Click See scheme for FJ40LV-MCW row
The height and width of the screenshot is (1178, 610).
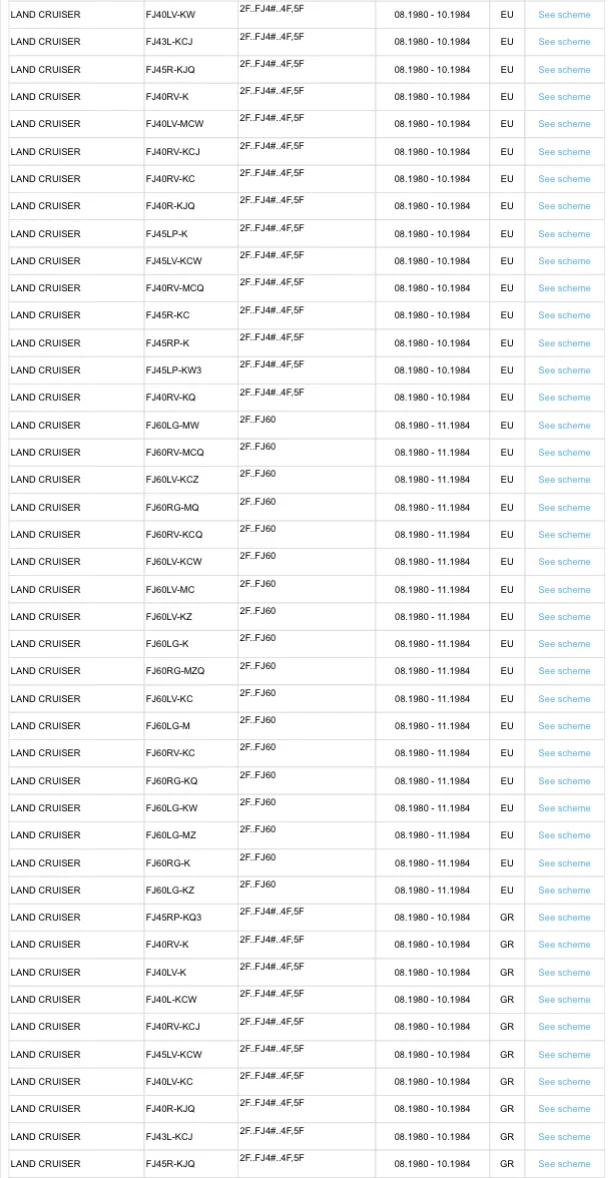click(x=564, y=124)
